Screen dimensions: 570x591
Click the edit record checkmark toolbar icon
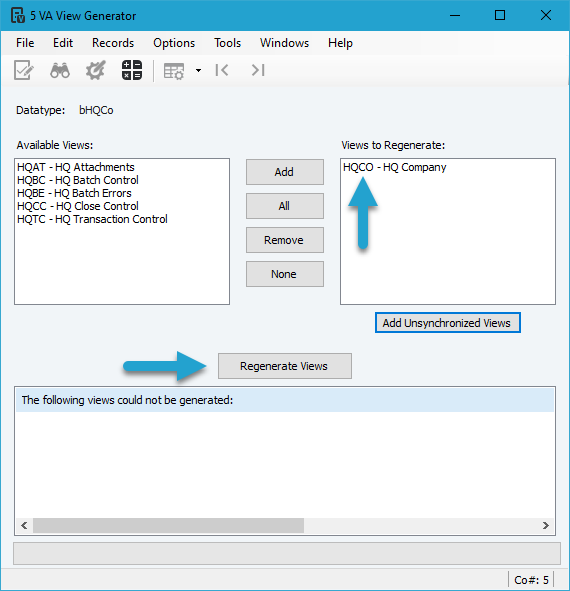[x=24, y=70]
